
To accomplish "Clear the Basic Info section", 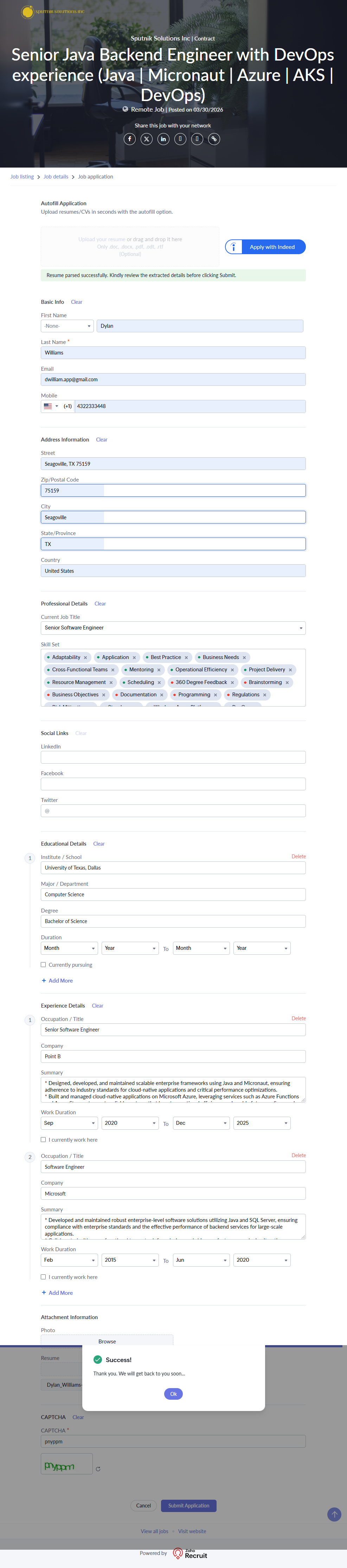I will coord(77,302).
